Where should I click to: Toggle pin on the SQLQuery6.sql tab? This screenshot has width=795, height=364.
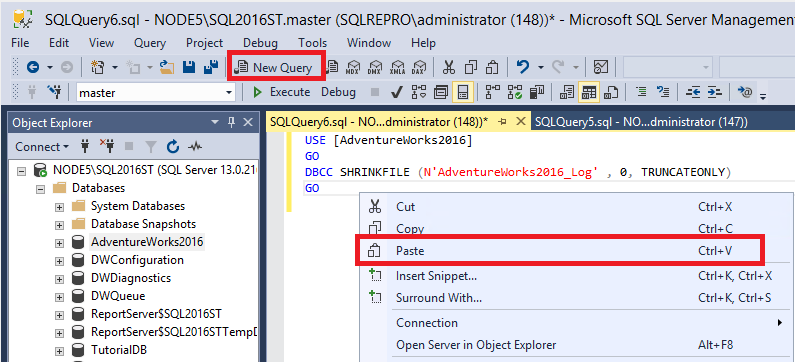point(503,122)
